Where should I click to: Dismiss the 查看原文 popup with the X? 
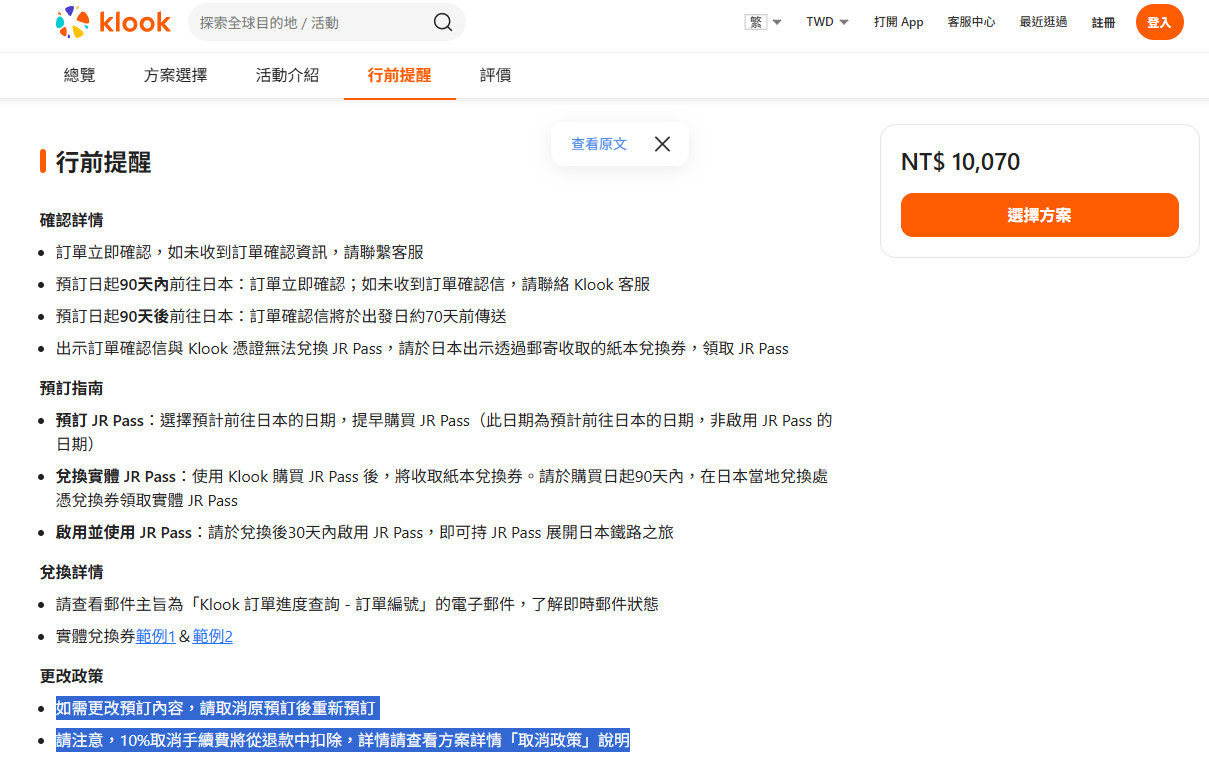click(x=662, y=143)
